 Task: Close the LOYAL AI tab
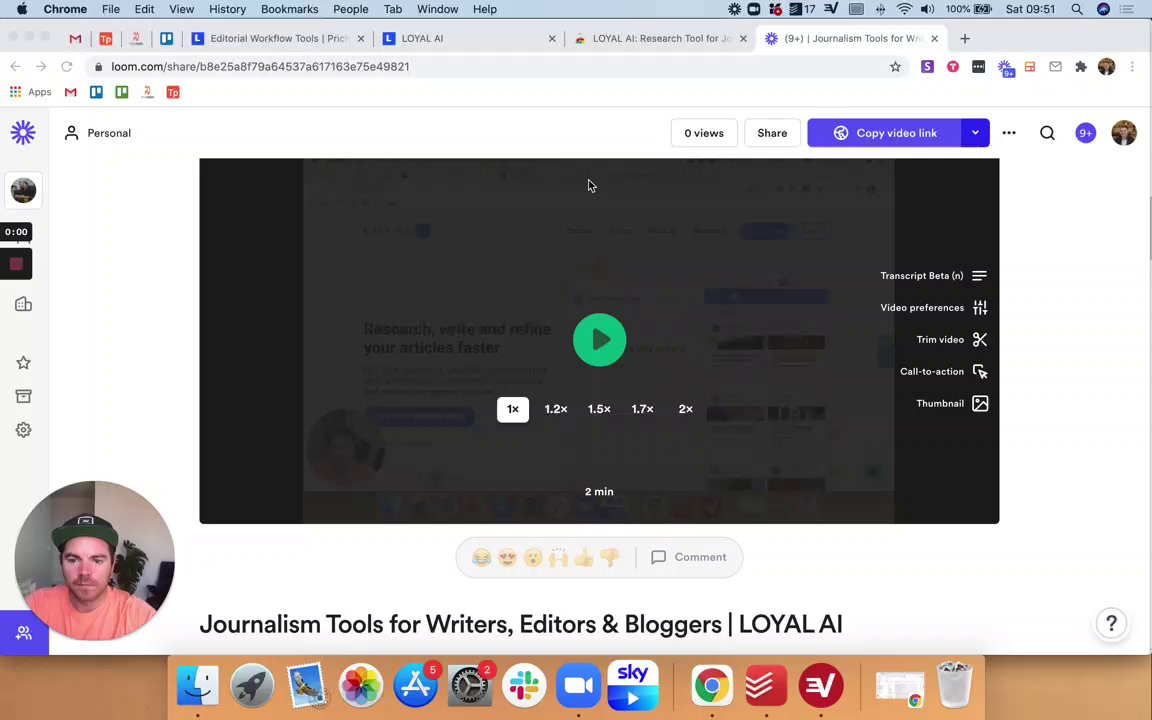[552, 38]
